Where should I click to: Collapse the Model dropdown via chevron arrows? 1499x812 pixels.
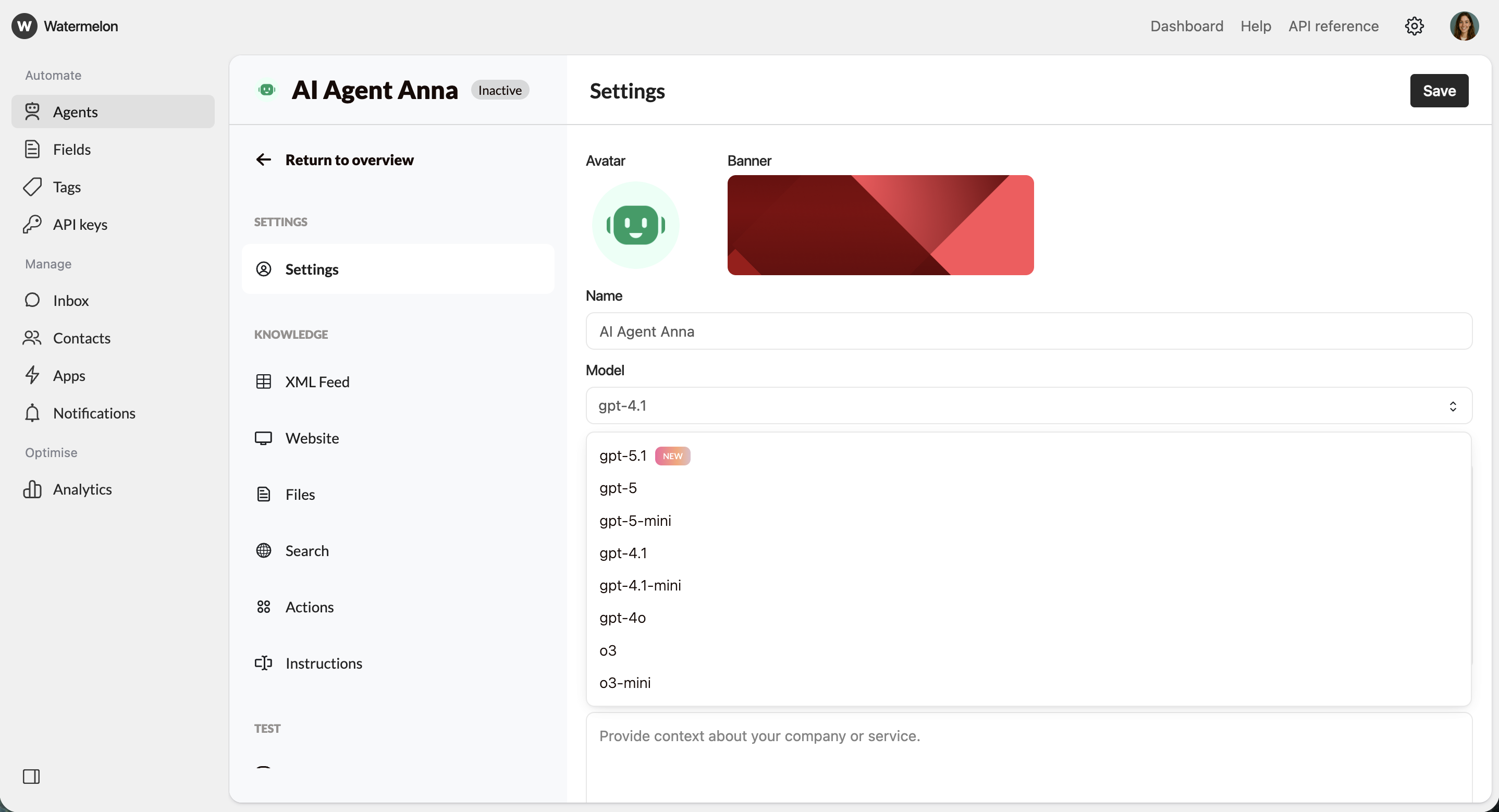point(1453,405)
